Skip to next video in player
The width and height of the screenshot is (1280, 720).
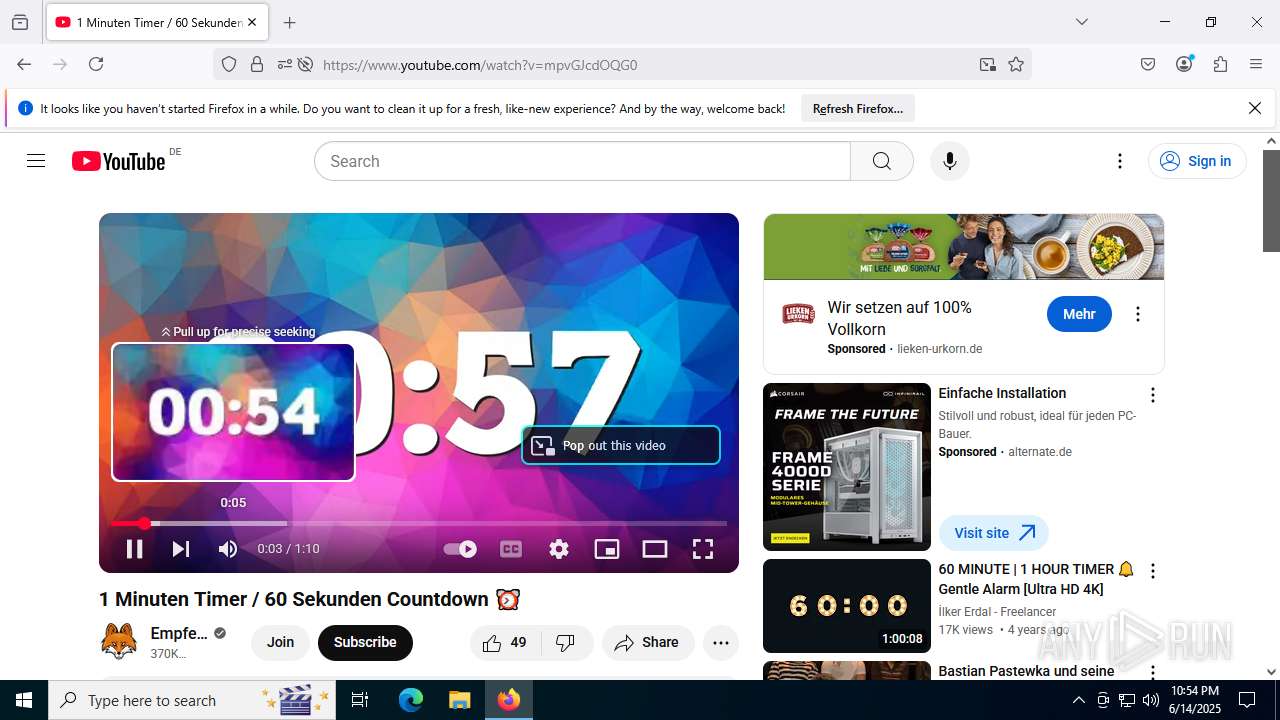click(x=181, y=549)
